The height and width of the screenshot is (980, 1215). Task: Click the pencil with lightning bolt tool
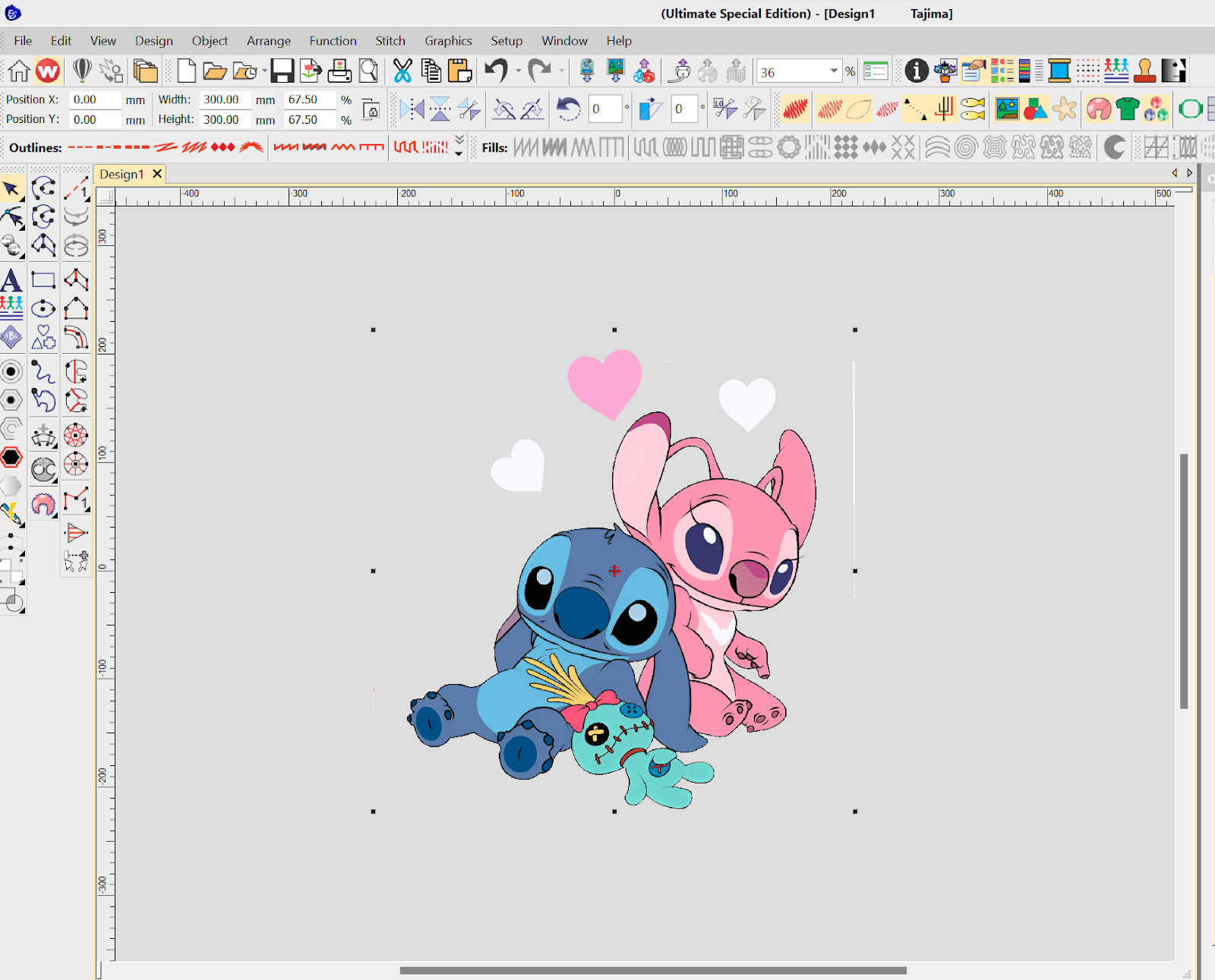tap(11, 514)
